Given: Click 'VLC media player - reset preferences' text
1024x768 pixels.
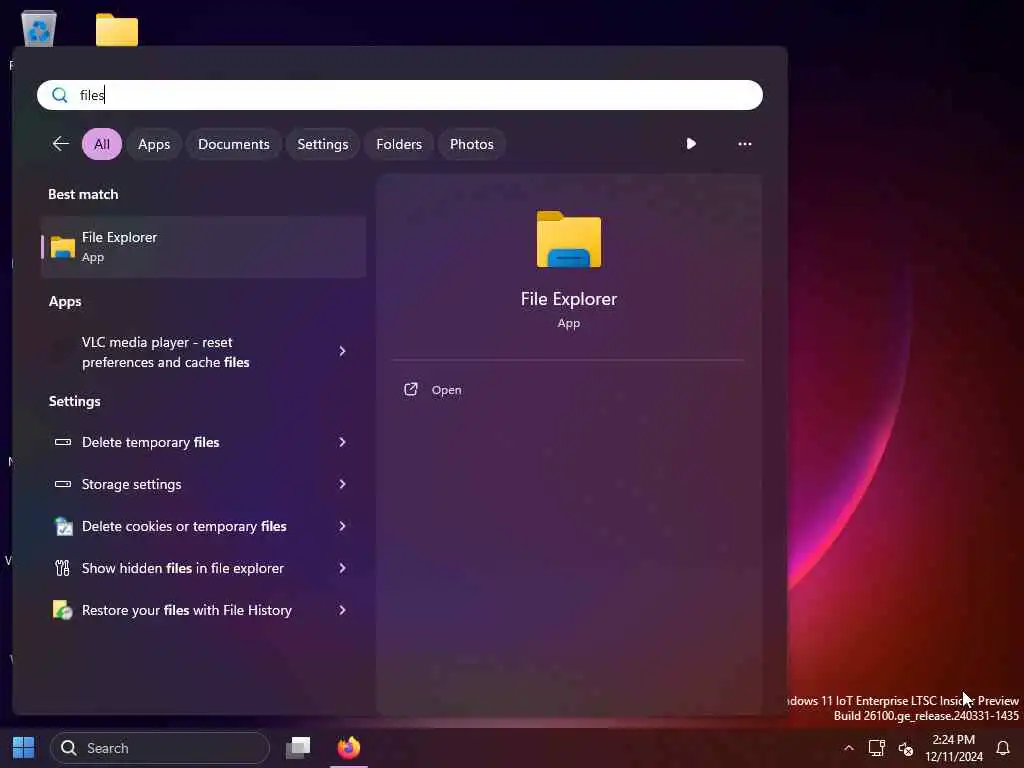Looking at the screenshot, I should 166,352.
